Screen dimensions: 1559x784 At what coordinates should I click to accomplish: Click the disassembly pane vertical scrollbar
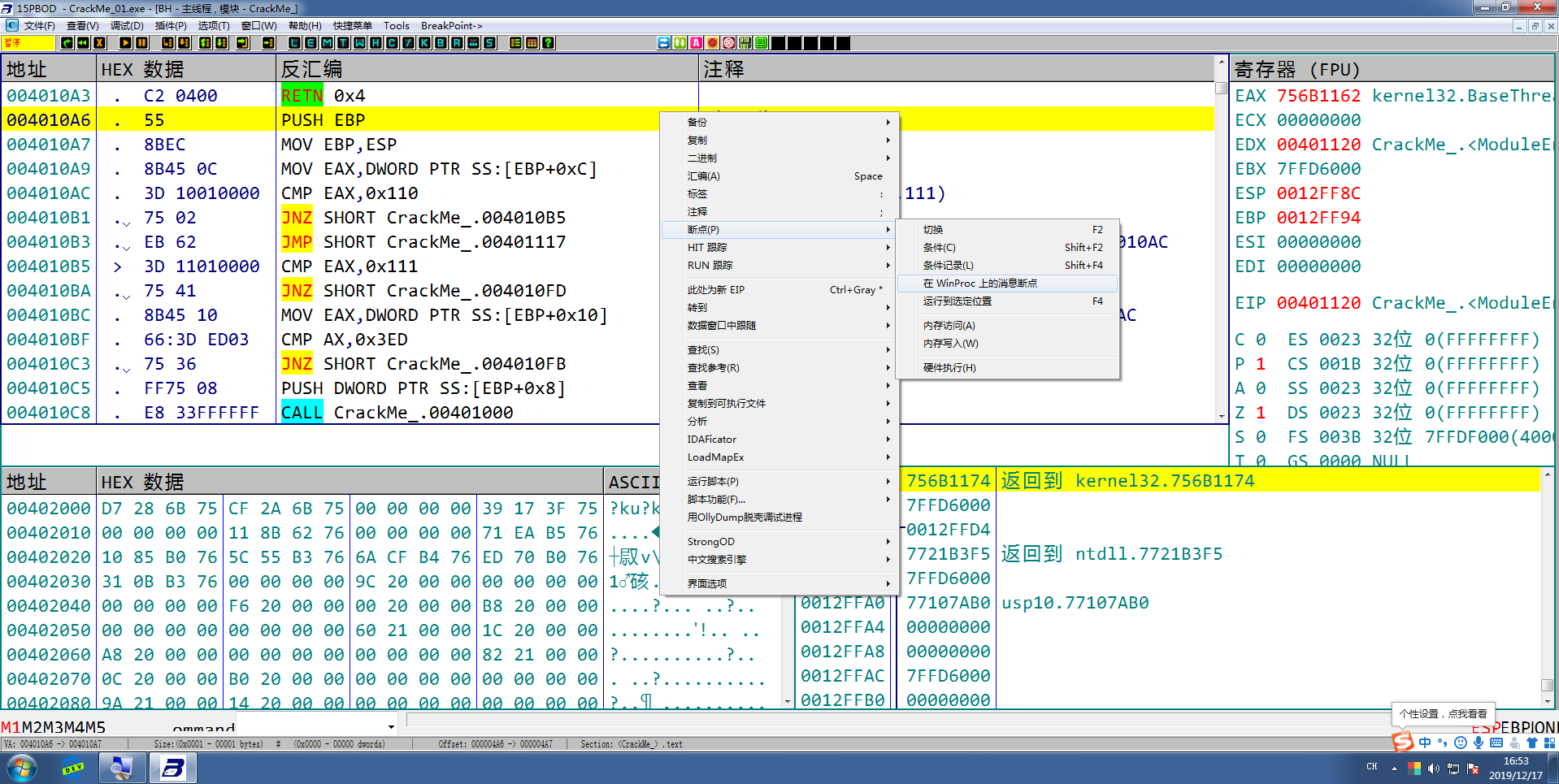1221,244
